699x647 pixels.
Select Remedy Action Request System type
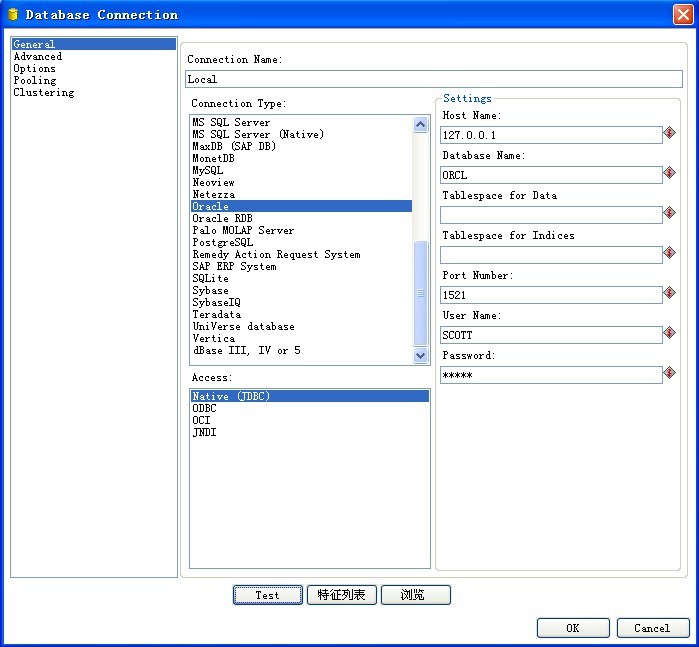(301, 254)
